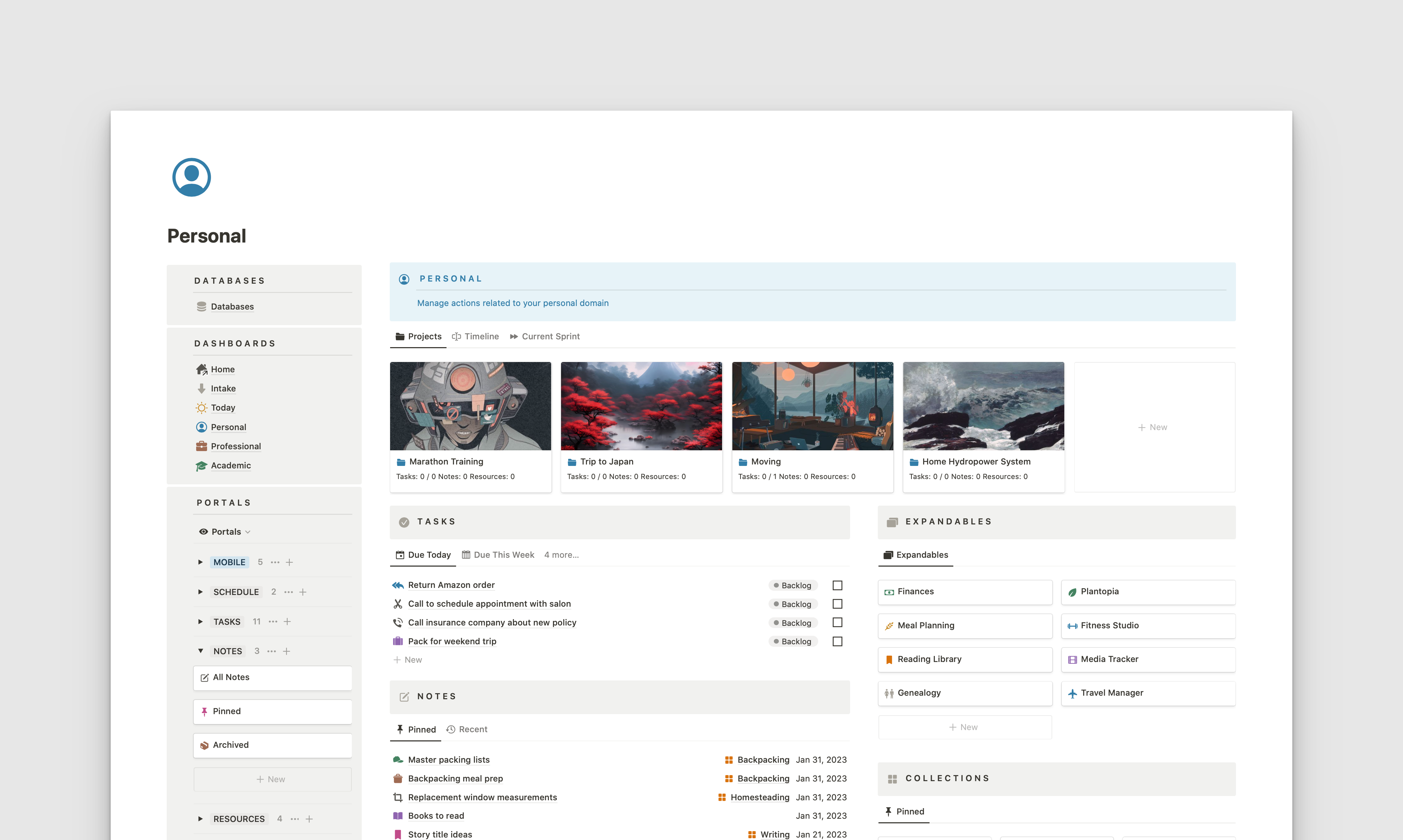1403x840 pixels.
Task: Expand the SCHEDULE toggle in Portals
Action: click(200, 591)
